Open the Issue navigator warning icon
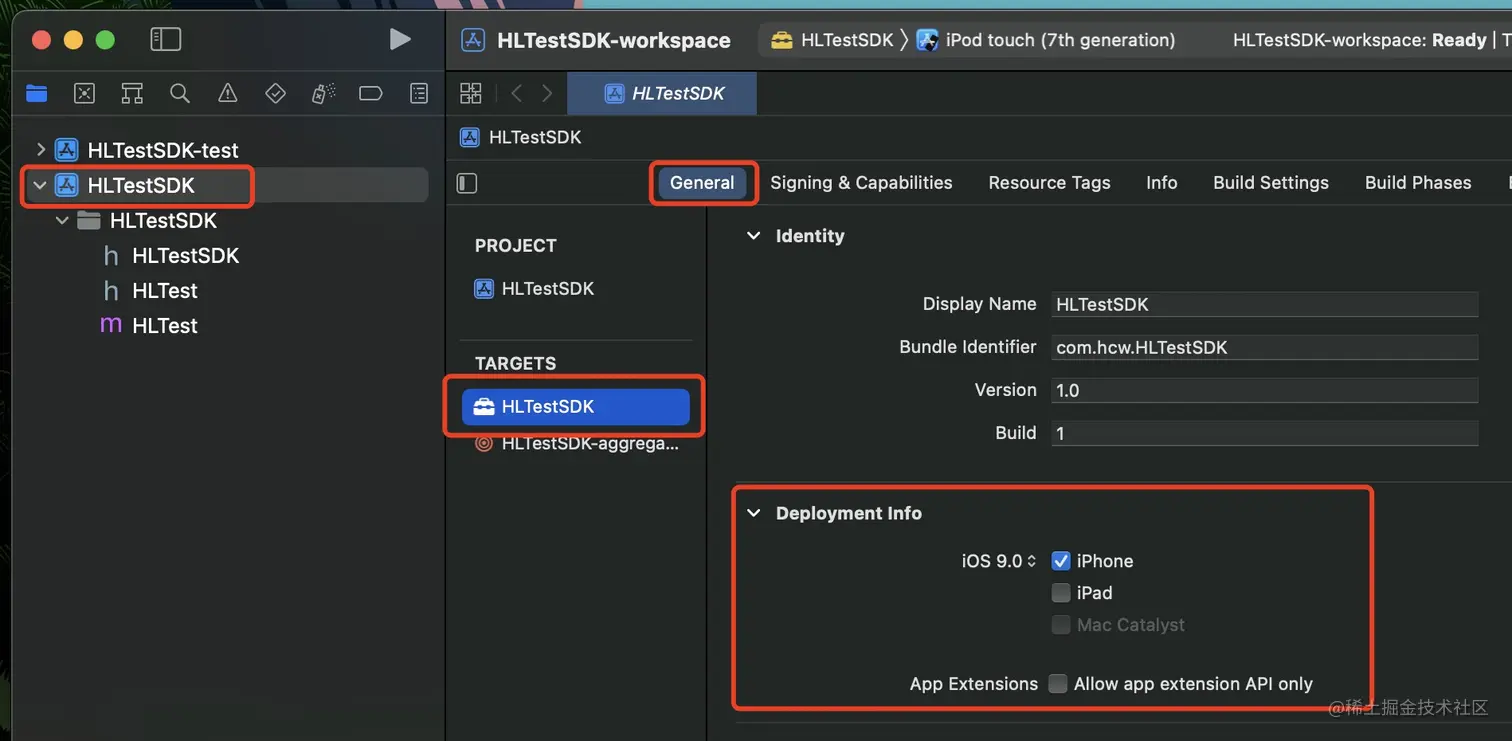 228,94
